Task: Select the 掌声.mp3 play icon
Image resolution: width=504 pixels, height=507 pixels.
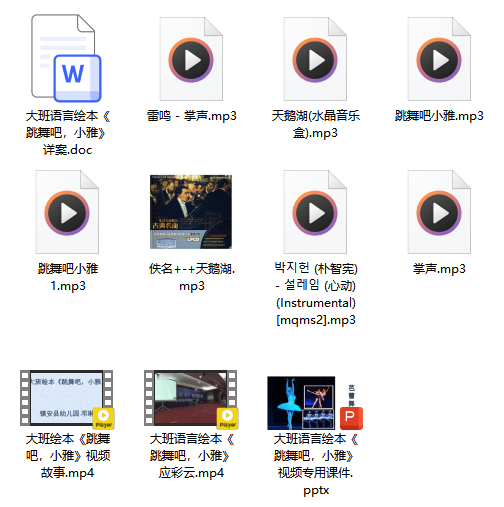Action: click(x=439, y=213)
